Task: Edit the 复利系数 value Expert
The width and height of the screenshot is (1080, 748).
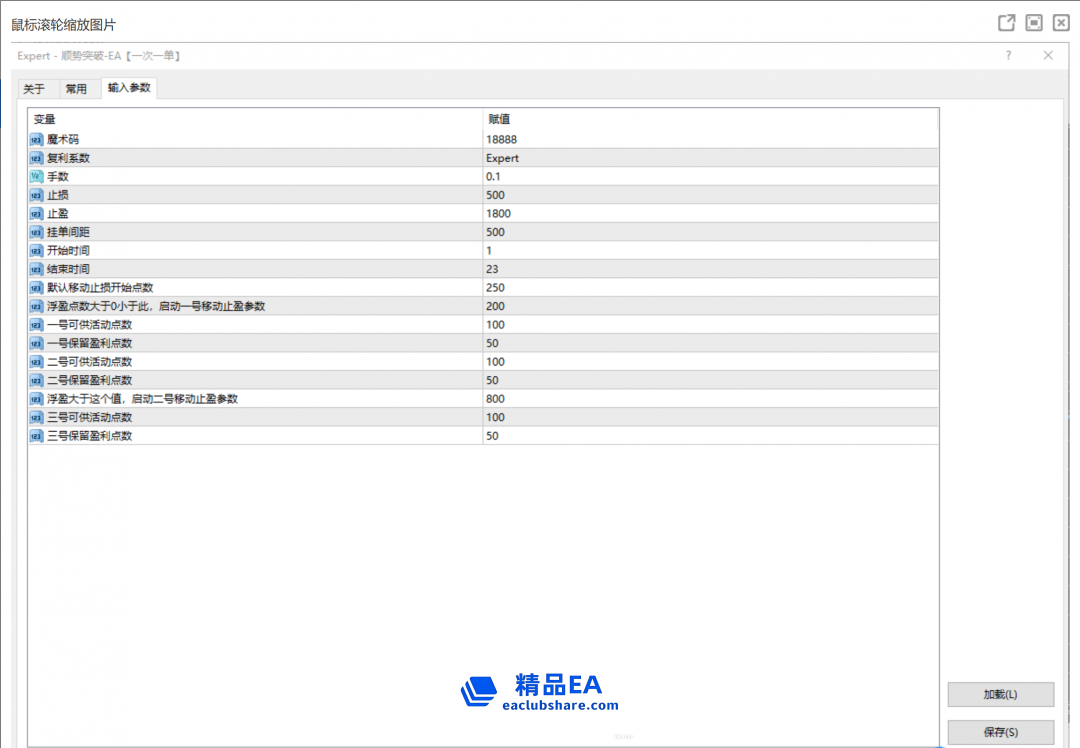Action: click(x=502, y=158)
